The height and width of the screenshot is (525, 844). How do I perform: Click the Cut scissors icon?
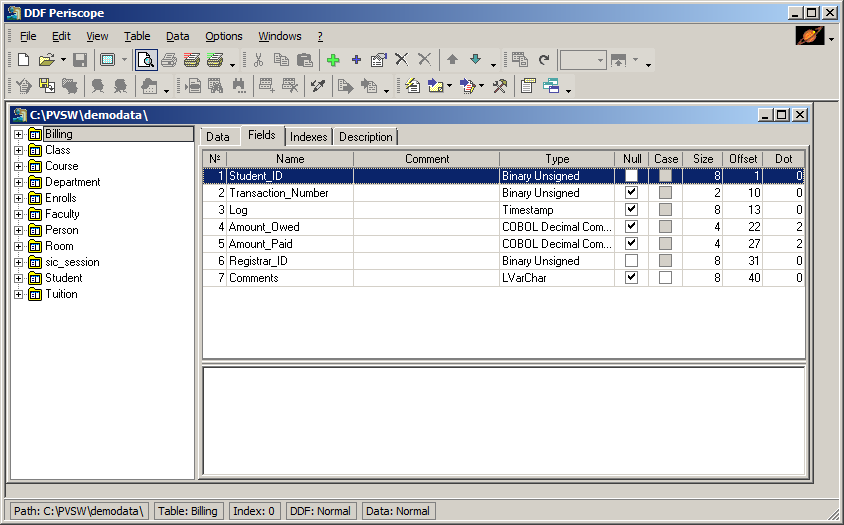click(x=258, y=60)
